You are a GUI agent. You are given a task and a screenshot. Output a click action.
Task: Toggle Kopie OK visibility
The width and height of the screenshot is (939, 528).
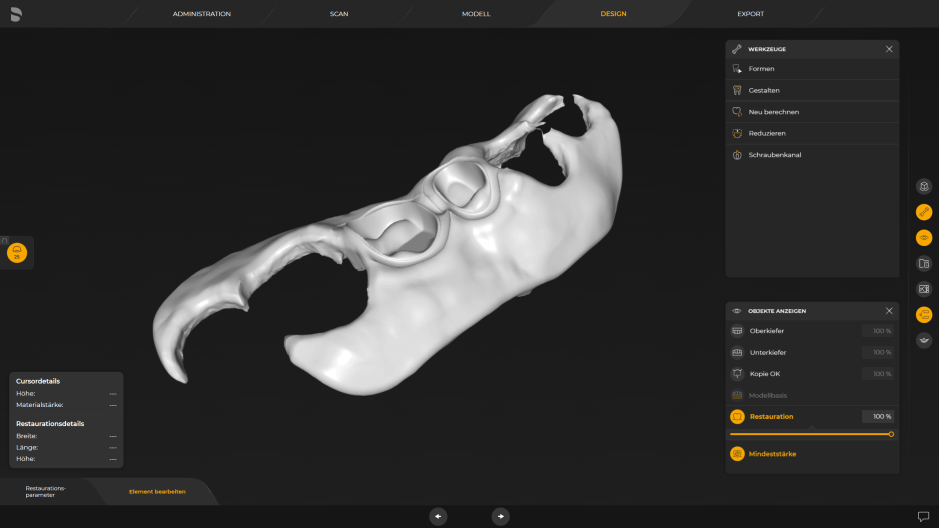(x=737, y=374)
